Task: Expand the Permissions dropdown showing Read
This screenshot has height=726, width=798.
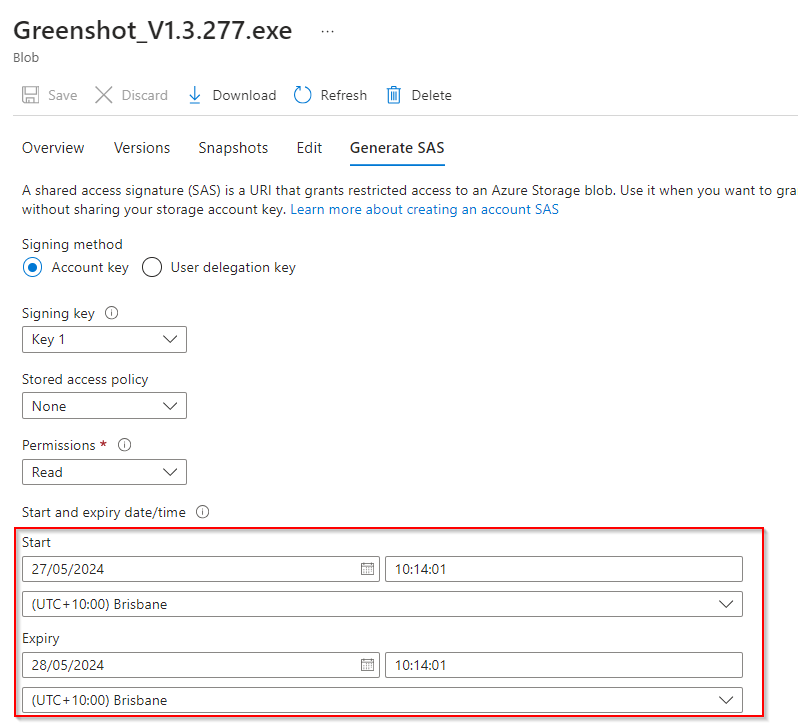Action: click(104, 472)
